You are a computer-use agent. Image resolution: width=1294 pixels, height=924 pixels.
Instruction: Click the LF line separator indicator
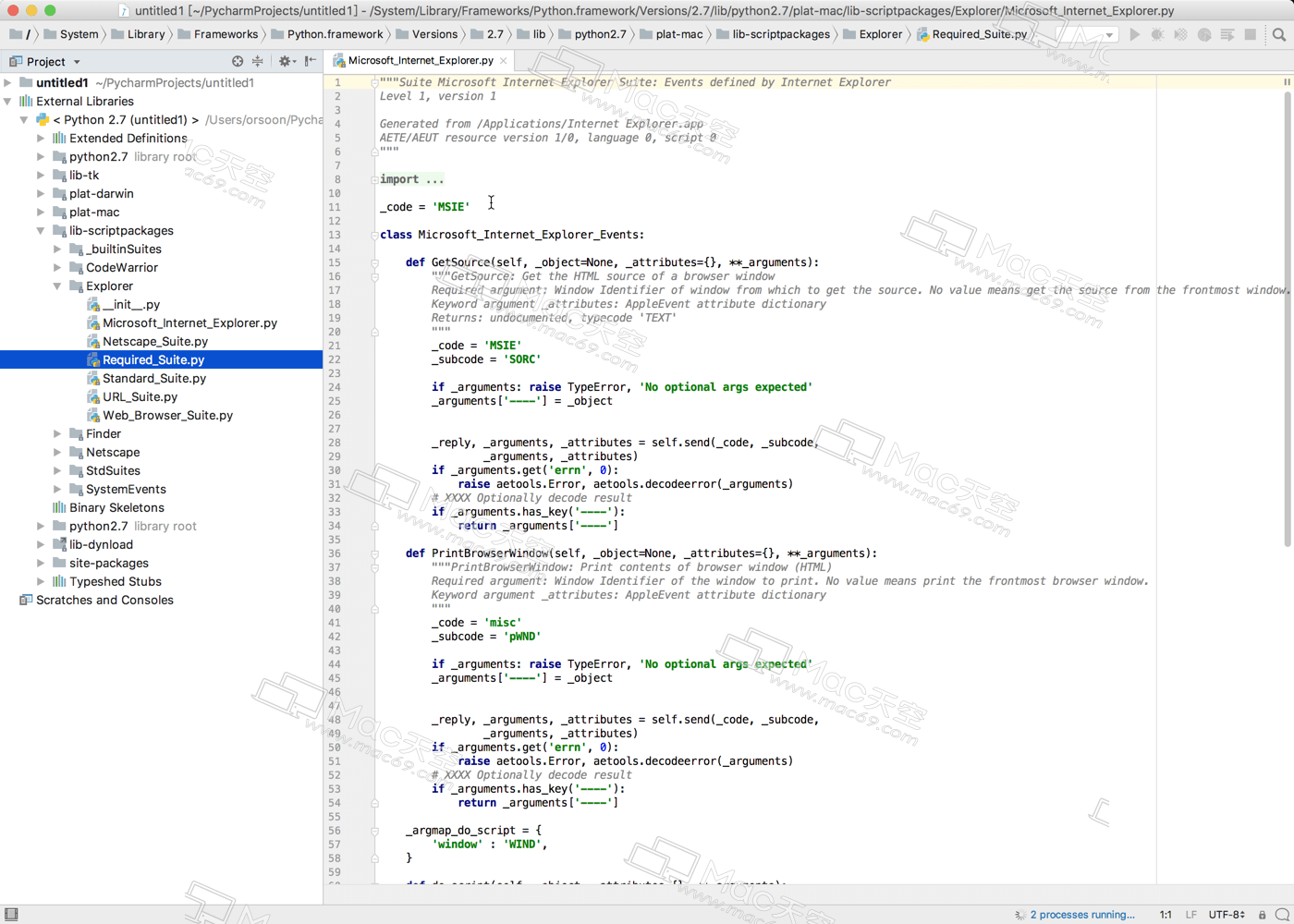[1191, 915]
